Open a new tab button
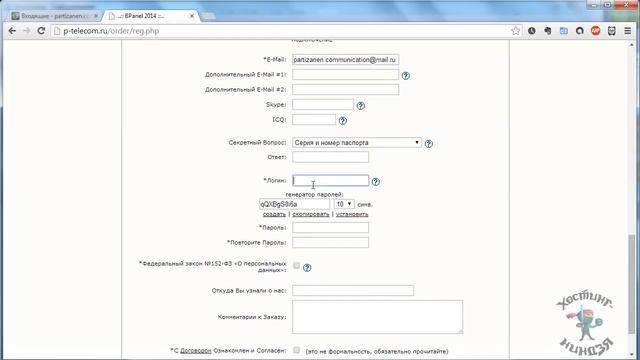Viewport: 640px width, 360px height. [x=208, y=16]
